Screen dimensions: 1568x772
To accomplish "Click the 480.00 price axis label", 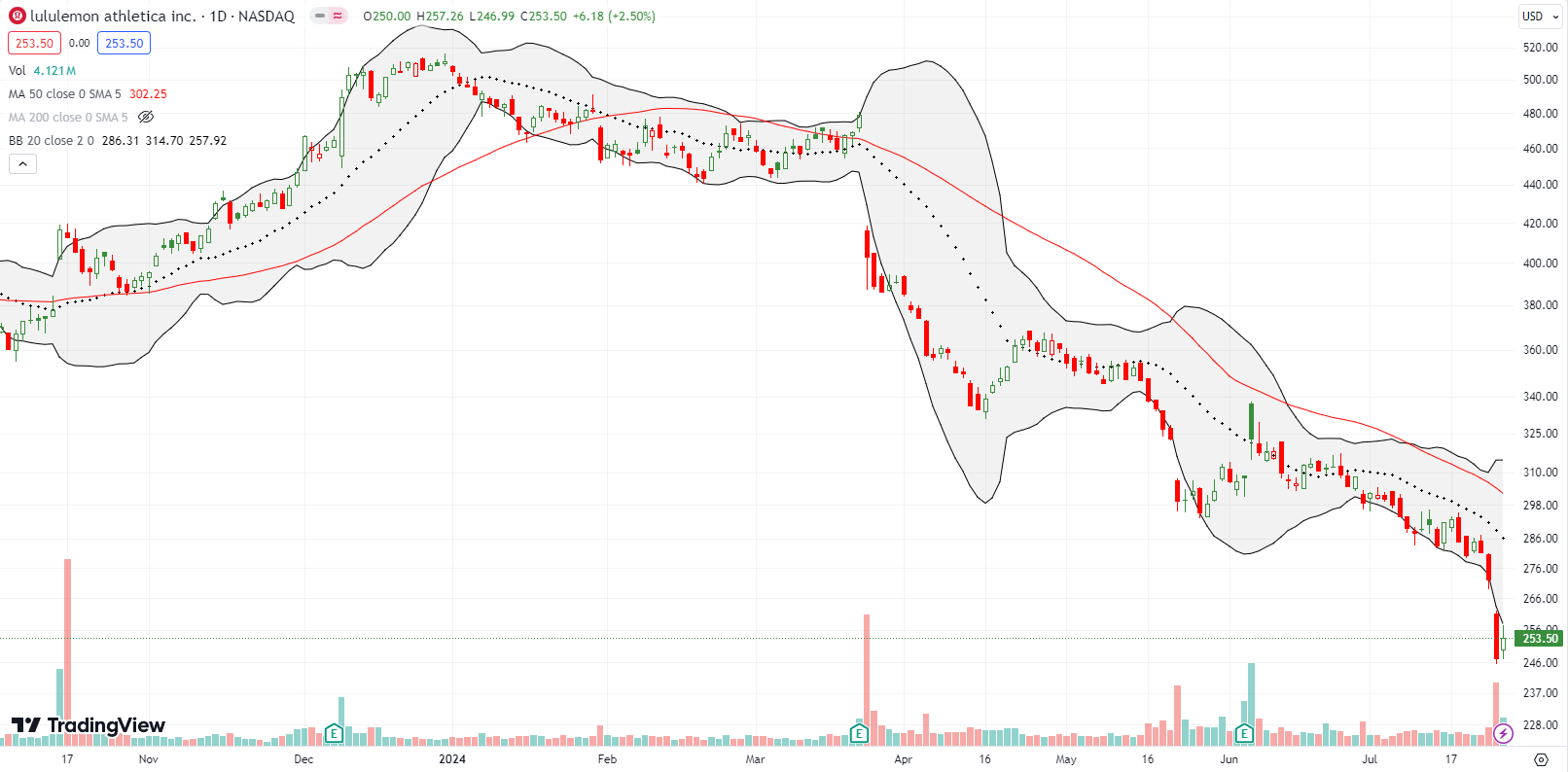I will (1540, 113).
